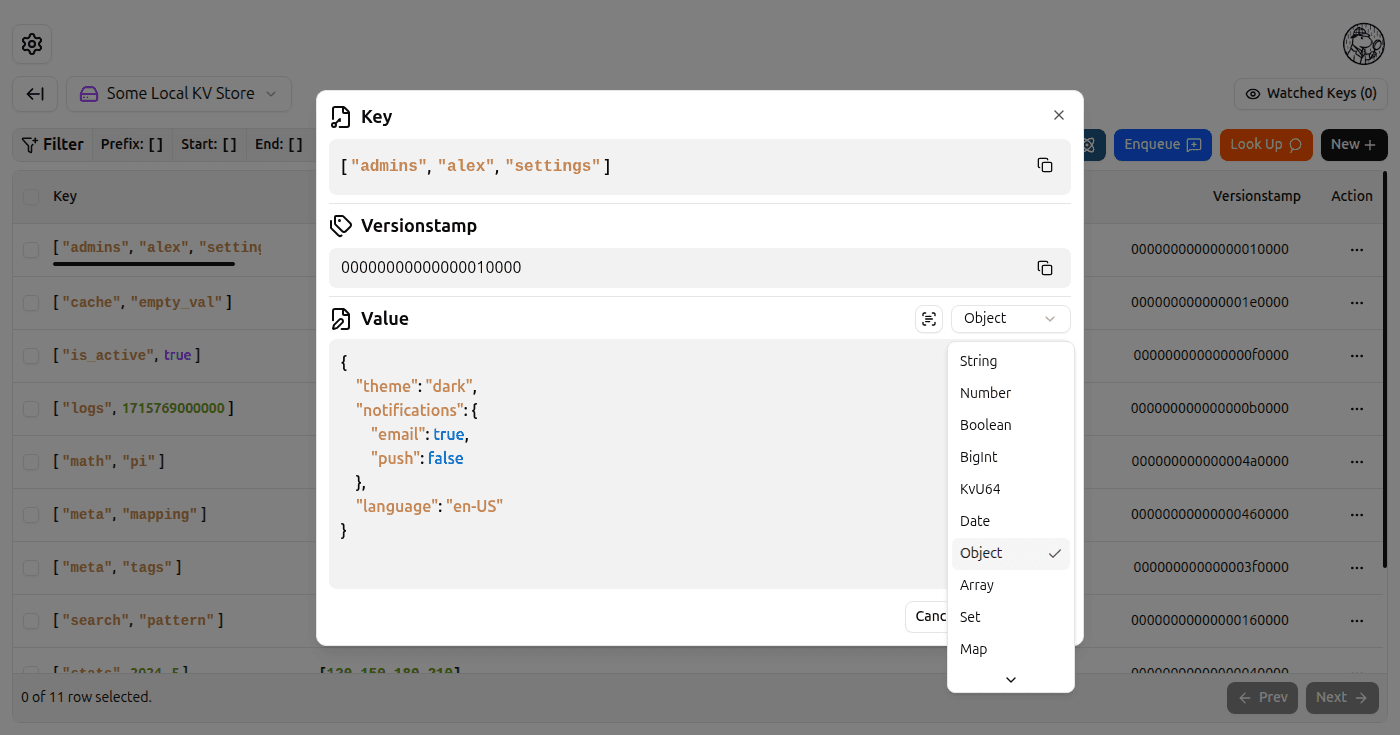Copy the versionstamp with copy icon
This screenshot has height=735, width=1400.
click(1044, 268)
